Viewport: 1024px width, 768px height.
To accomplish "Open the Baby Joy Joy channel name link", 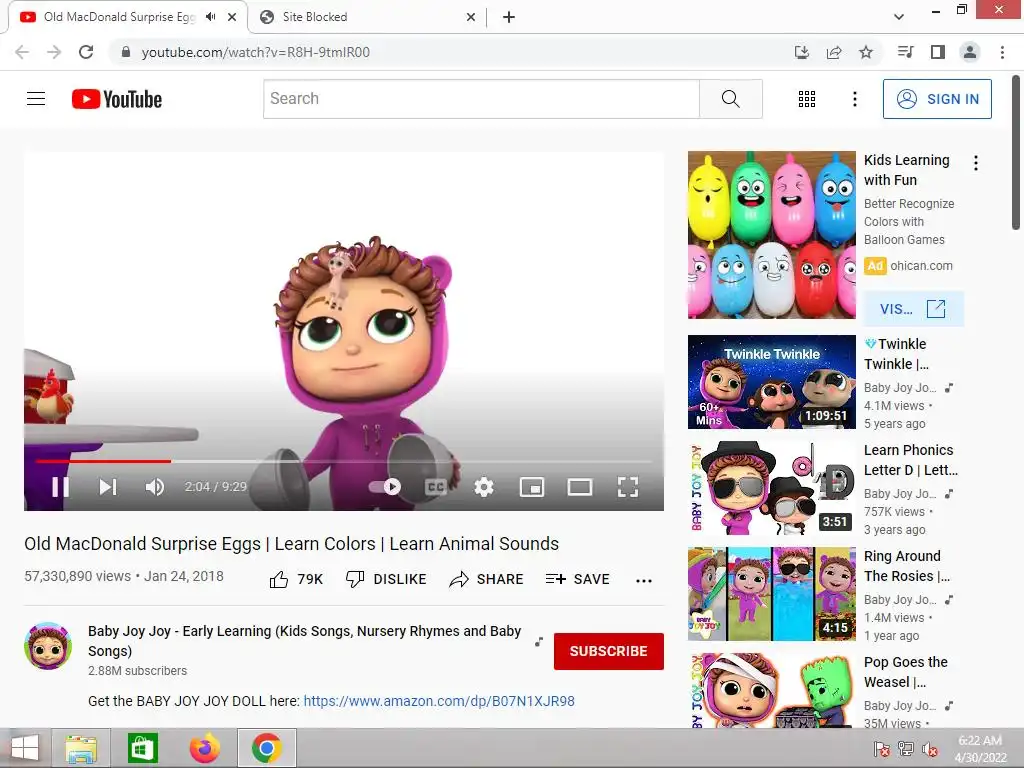I will coord(304,641).
